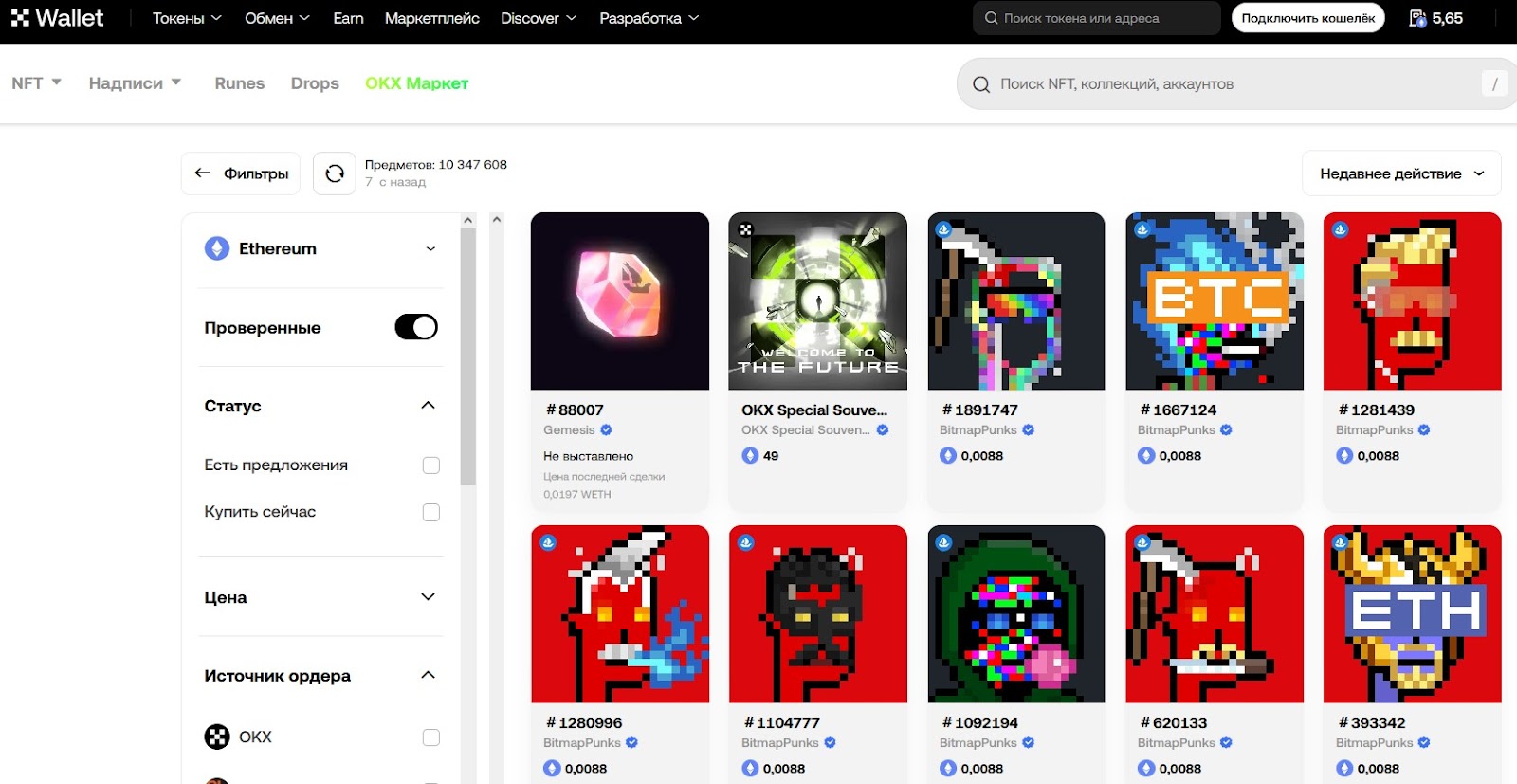Click the marketplace badge on the #1280996 image

(x=548, y=542)
